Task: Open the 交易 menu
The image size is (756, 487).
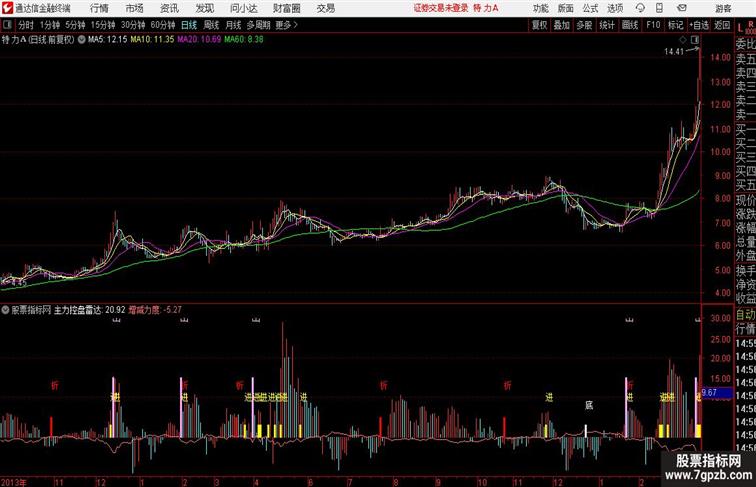Action: pyautogui.click(x=325, y=8)
